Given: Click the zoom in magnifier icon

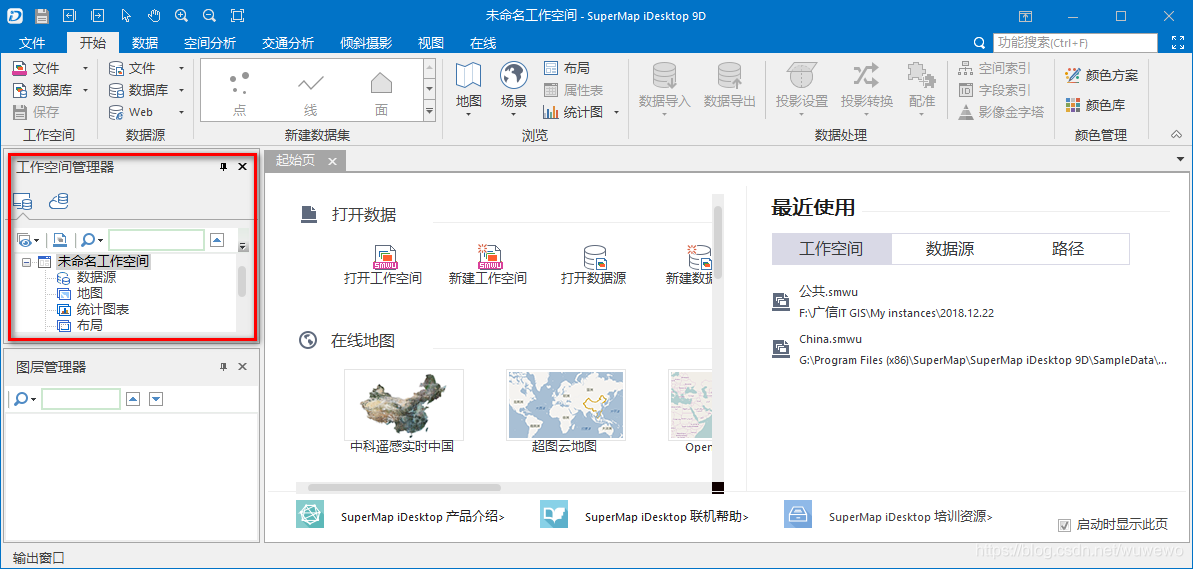Looking at the screenshot, I should (x=181, y=15).
